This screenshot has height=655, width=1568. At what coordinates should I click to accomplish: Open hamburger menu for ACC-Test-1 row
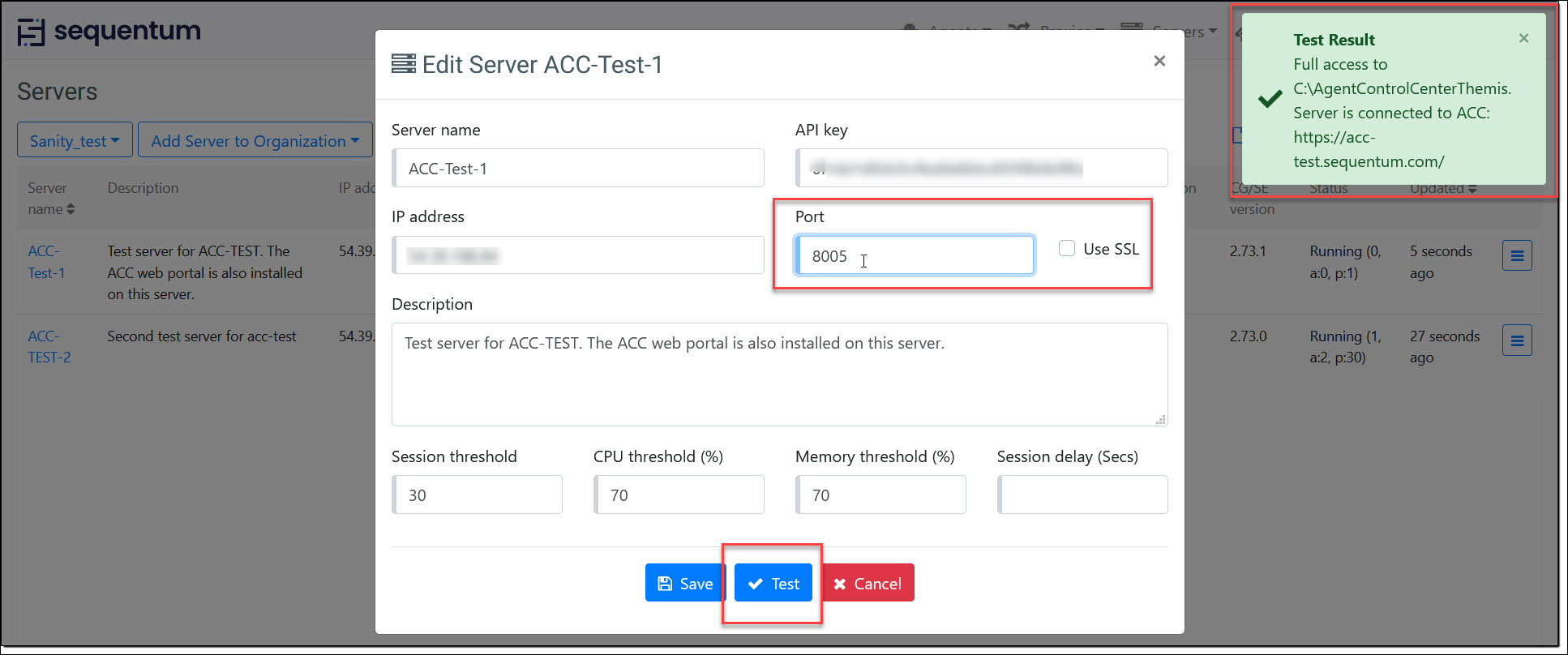click(1516, 256)
